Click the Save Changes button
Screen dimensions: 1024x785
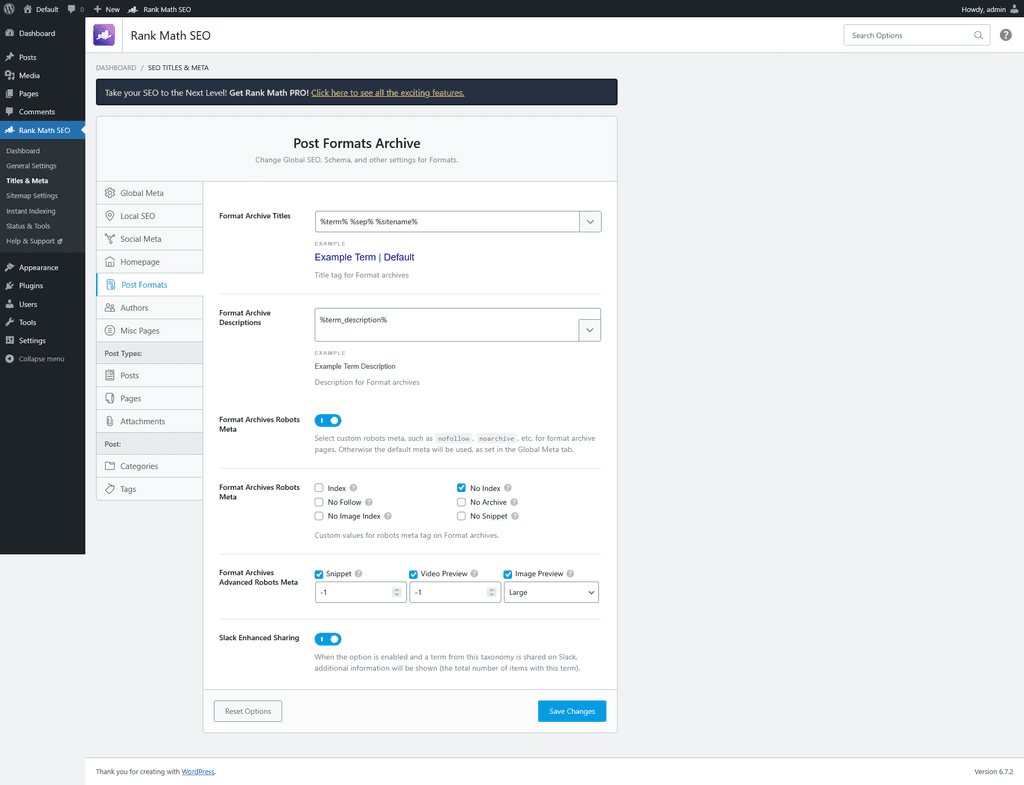pyautogui.click(x=572, y=711)
